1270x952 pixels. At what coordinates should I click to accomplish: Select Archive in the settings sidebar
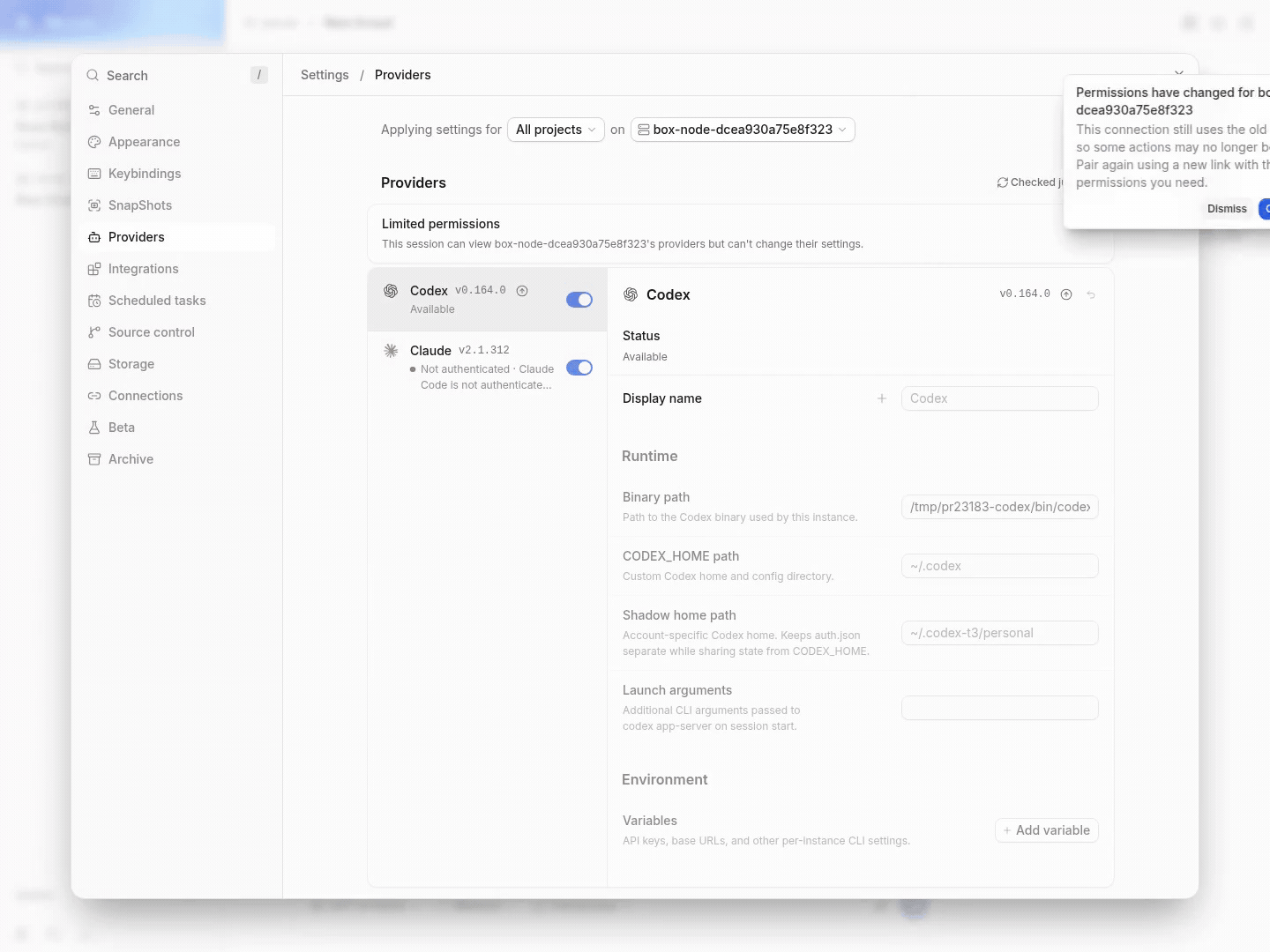(x=176, y=459)
